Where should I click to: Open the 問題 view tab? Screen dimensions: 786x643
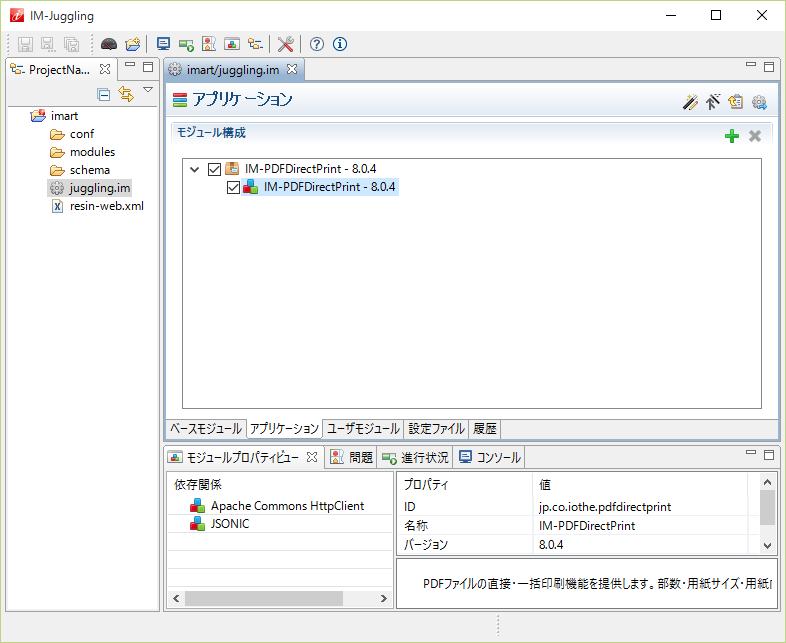tap(351, 457)
